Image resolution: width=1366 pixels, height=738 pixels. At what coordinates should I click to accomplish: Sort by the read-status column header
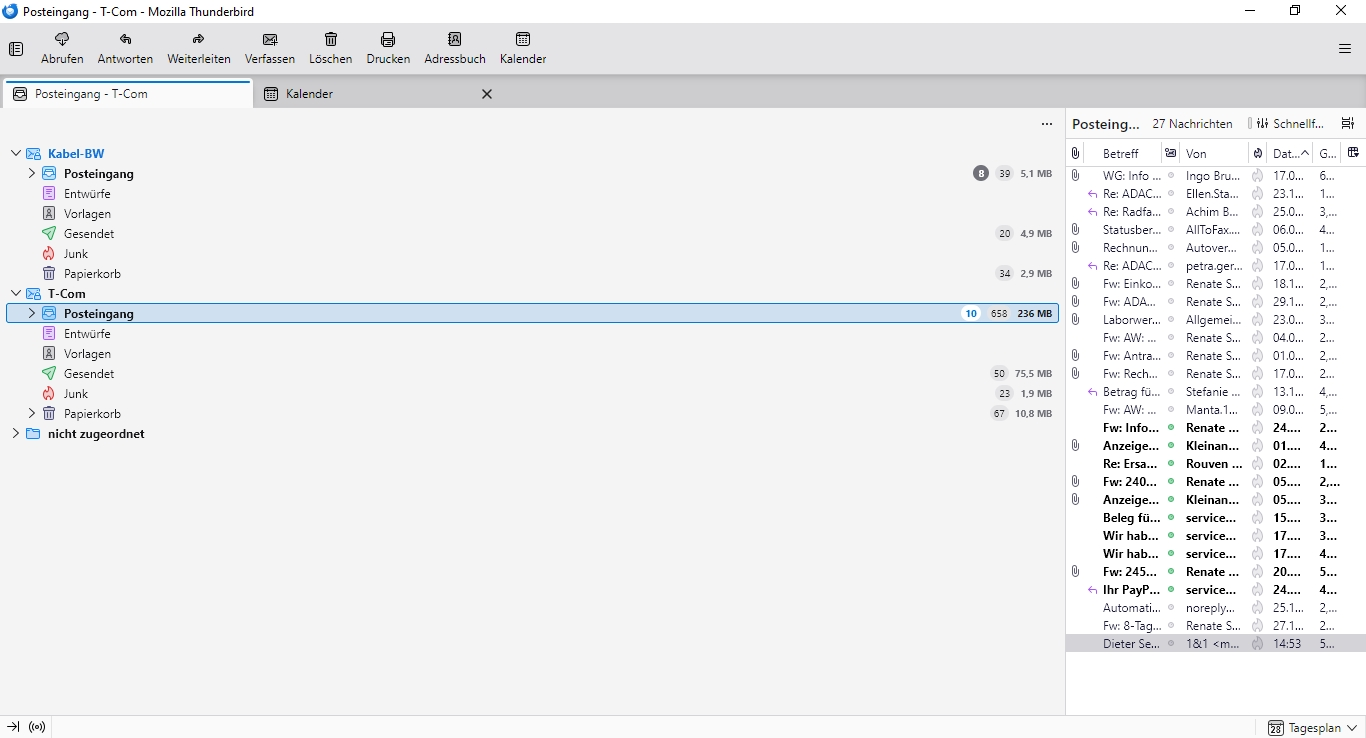click(1170, 154)
